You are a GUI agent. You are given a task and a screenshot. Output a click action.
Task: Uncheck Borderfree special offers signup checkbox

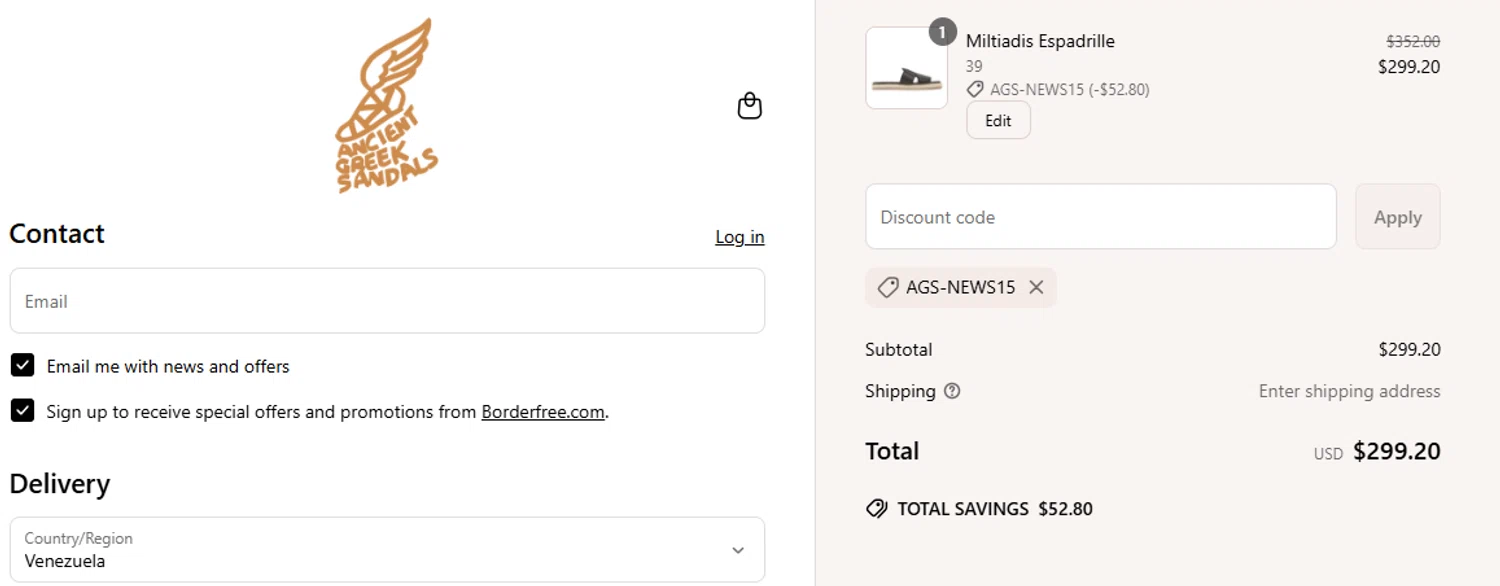(x=23, y=410)
